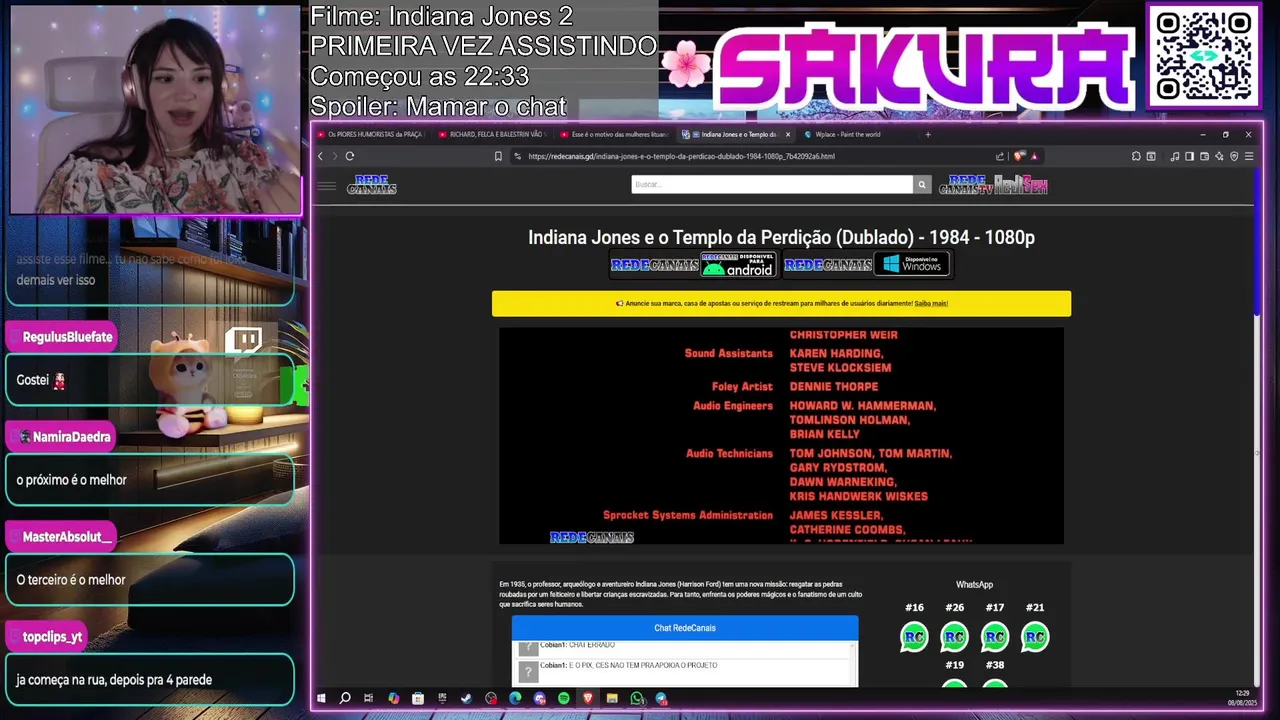The image size is (1280, 720).
Task: Click the browser back arrow
Action: click(320, 156)
